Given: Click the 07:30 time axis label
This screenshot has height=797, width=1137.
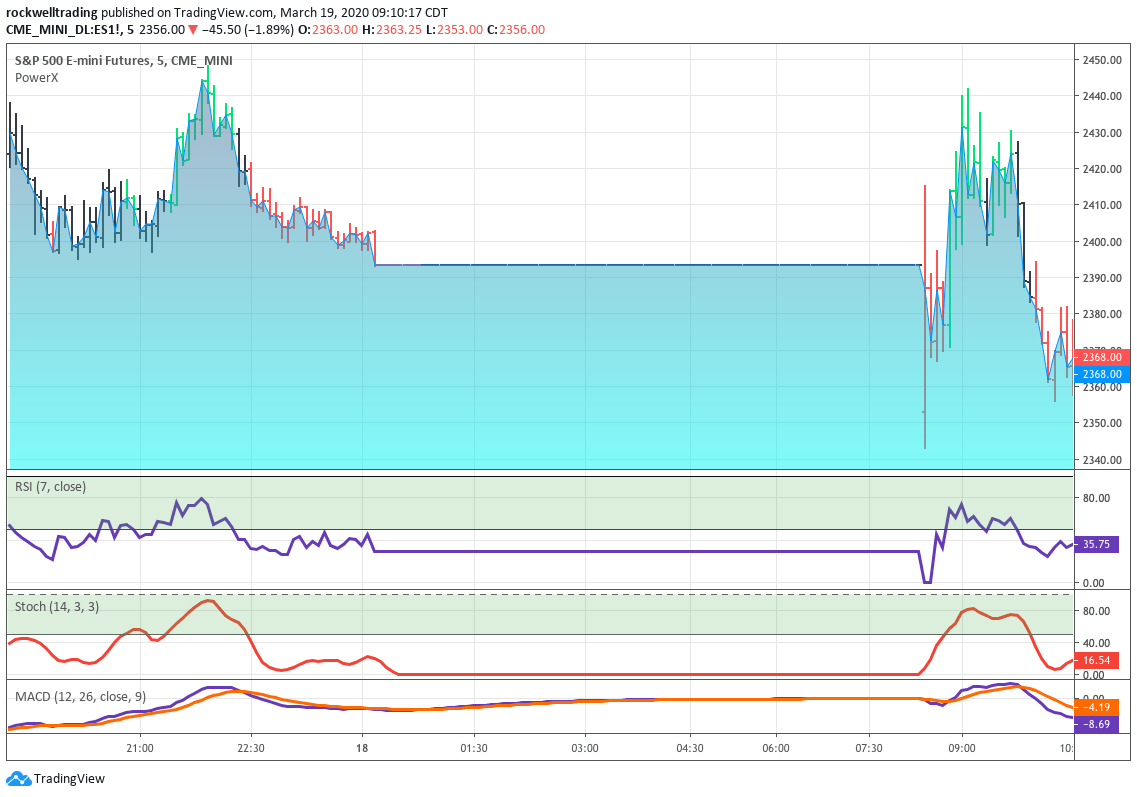Looking at the screenshot, I should point(869,748).
